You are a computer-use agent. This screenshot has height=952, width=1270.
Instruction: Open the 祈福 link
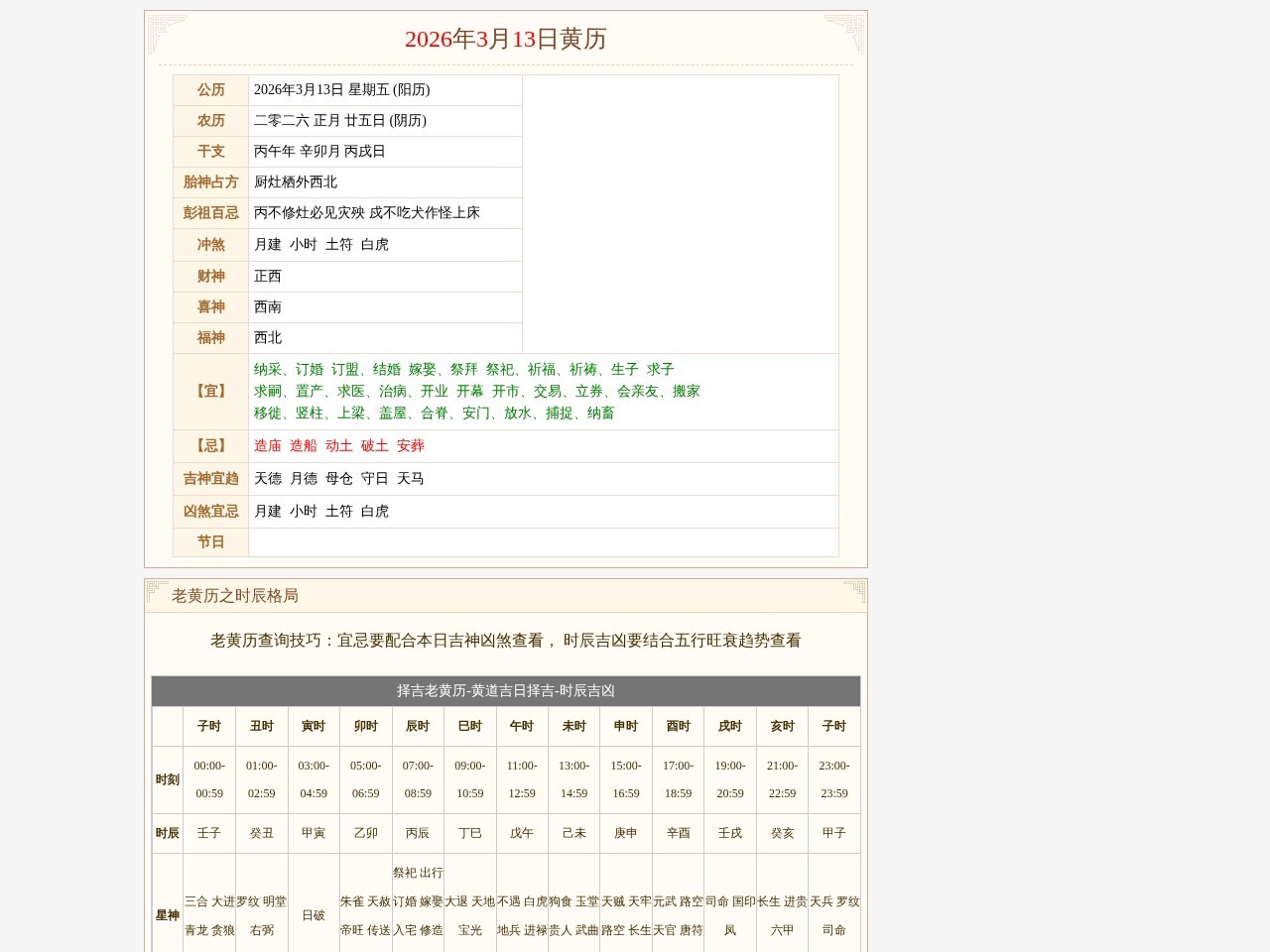tap(541, 369)
